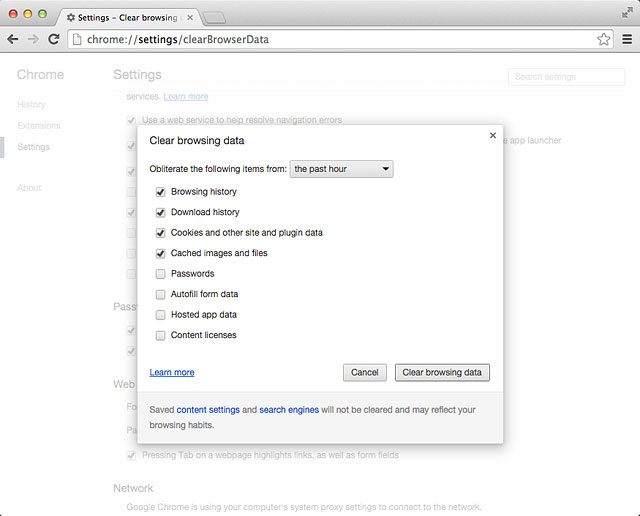Image resolution: width=640 pixels, height=516 pixels.
Task: Follow the content settings link
Action: point(208,409)
